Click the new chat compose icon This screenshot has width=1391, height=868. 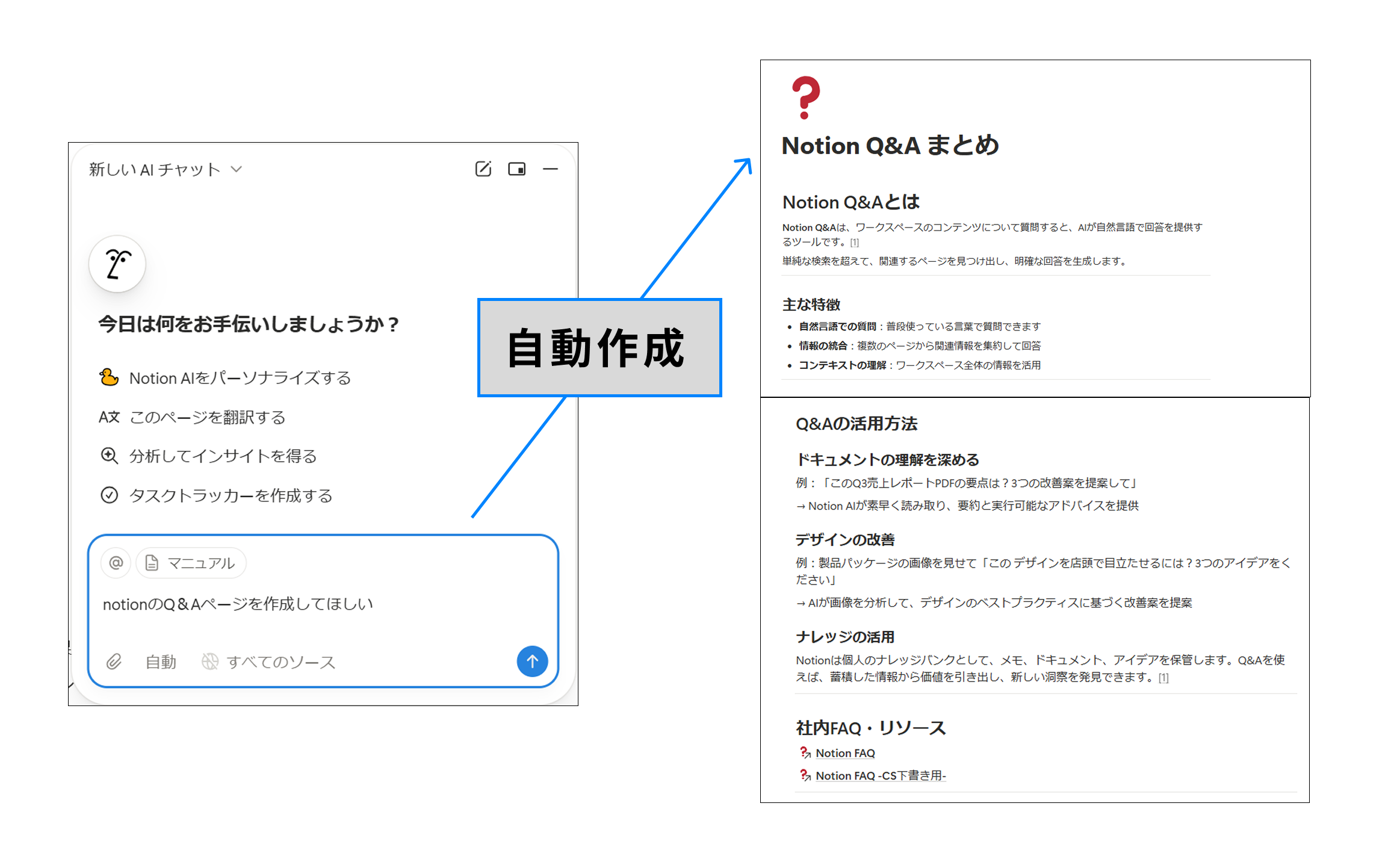pos(483,169)
